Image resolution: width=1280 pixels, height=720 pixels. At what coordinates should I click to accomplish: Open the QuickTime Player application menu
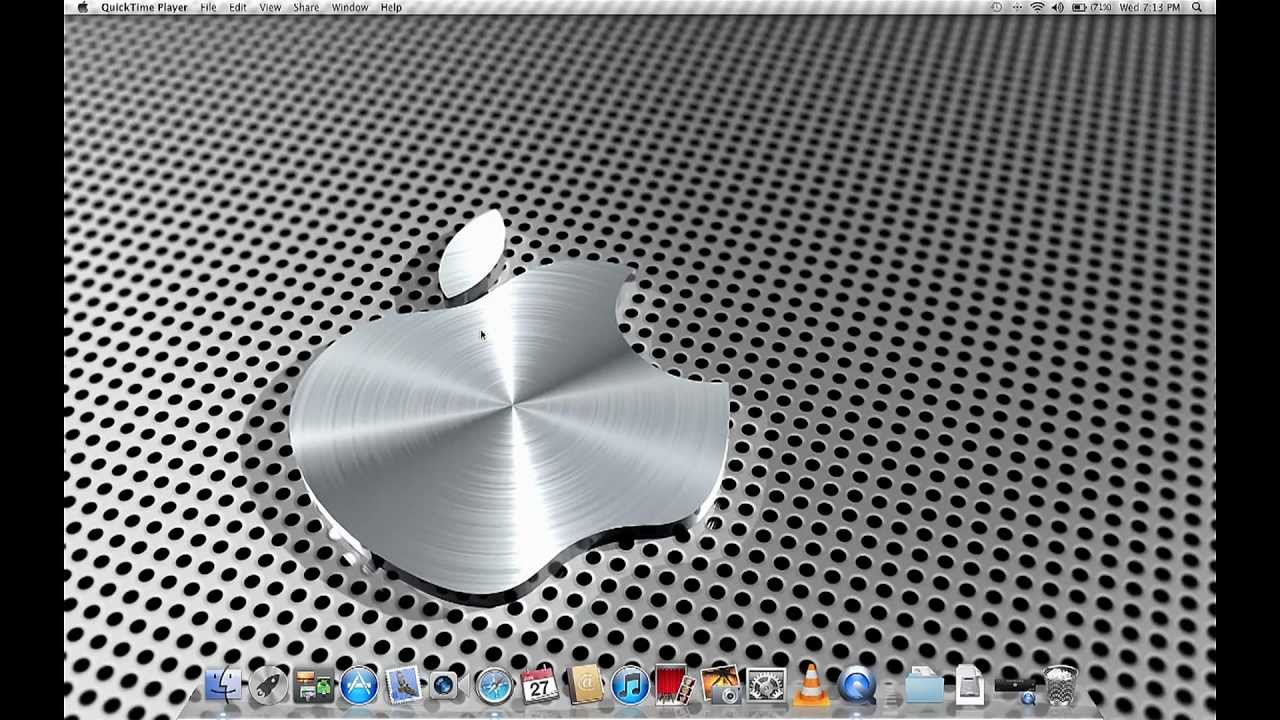click(144, 7)
